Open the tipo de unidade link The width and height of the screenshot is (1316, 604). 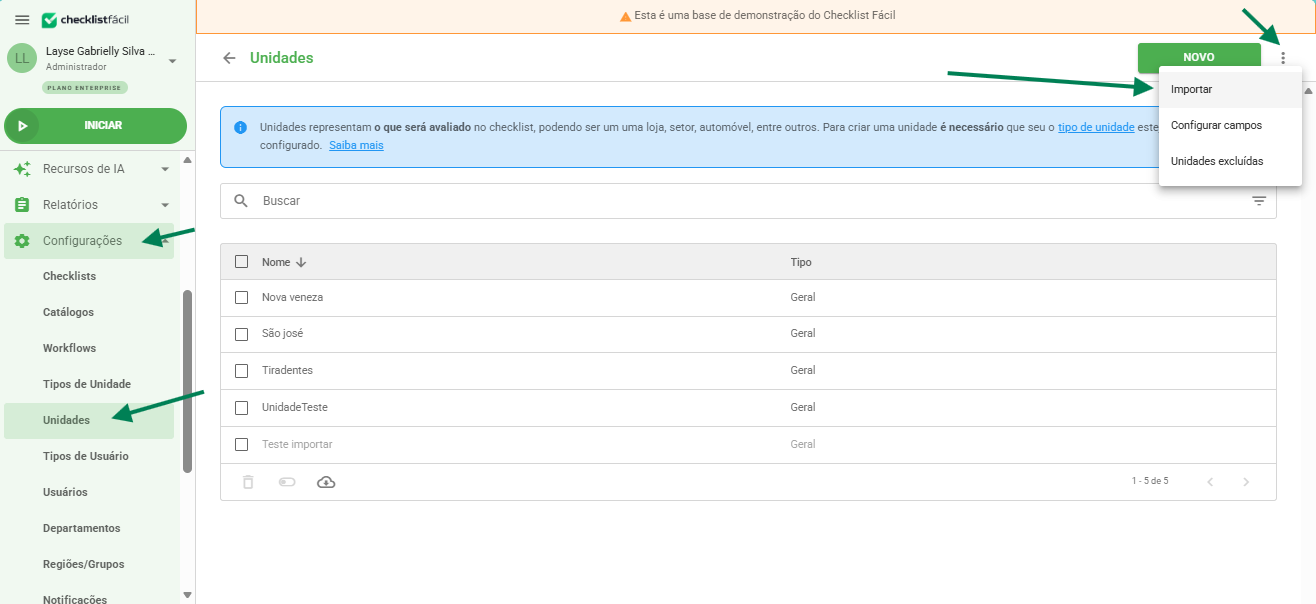coord(1096,127)
